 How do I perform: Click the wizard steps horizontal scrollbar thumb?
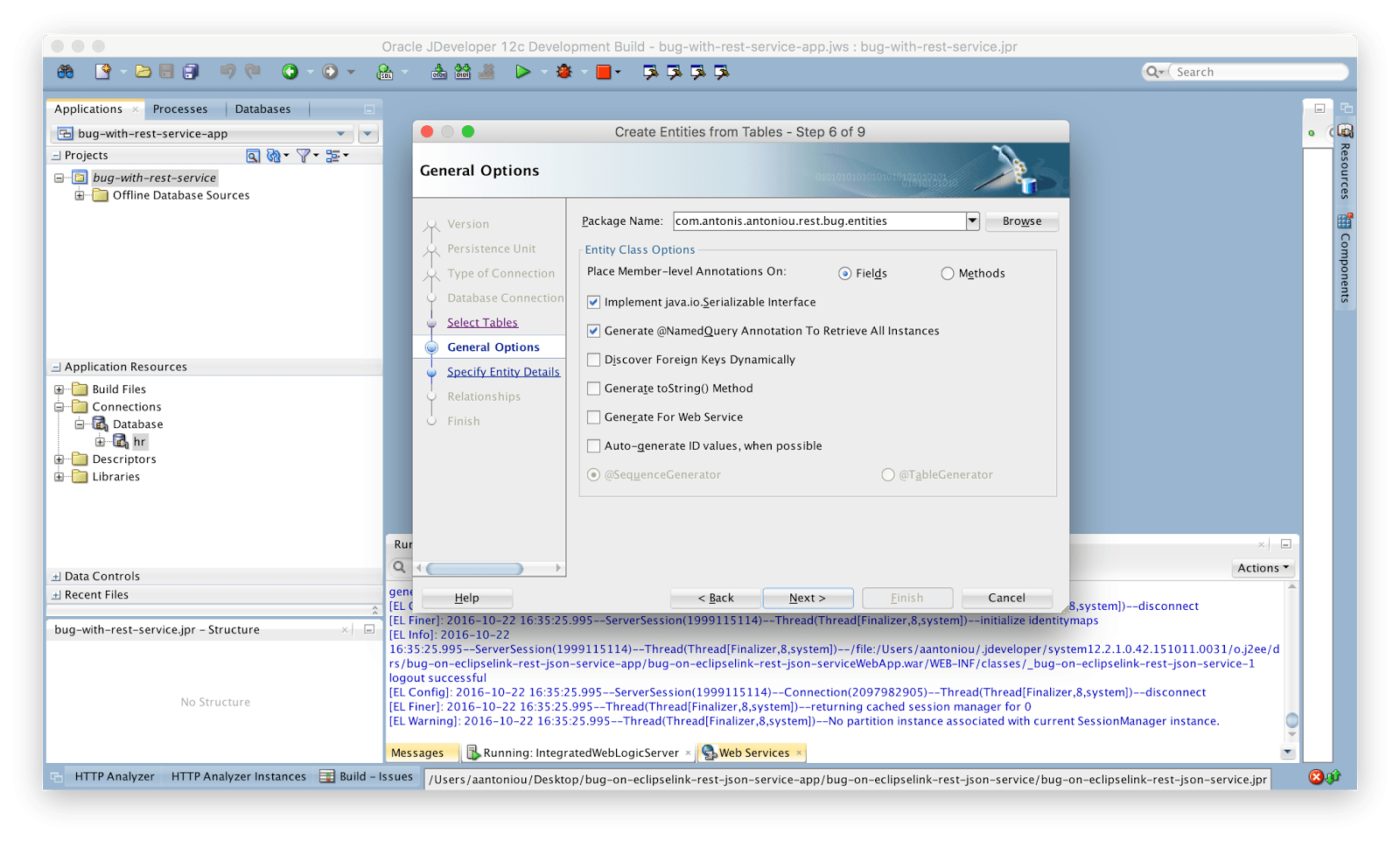(474, 569)
